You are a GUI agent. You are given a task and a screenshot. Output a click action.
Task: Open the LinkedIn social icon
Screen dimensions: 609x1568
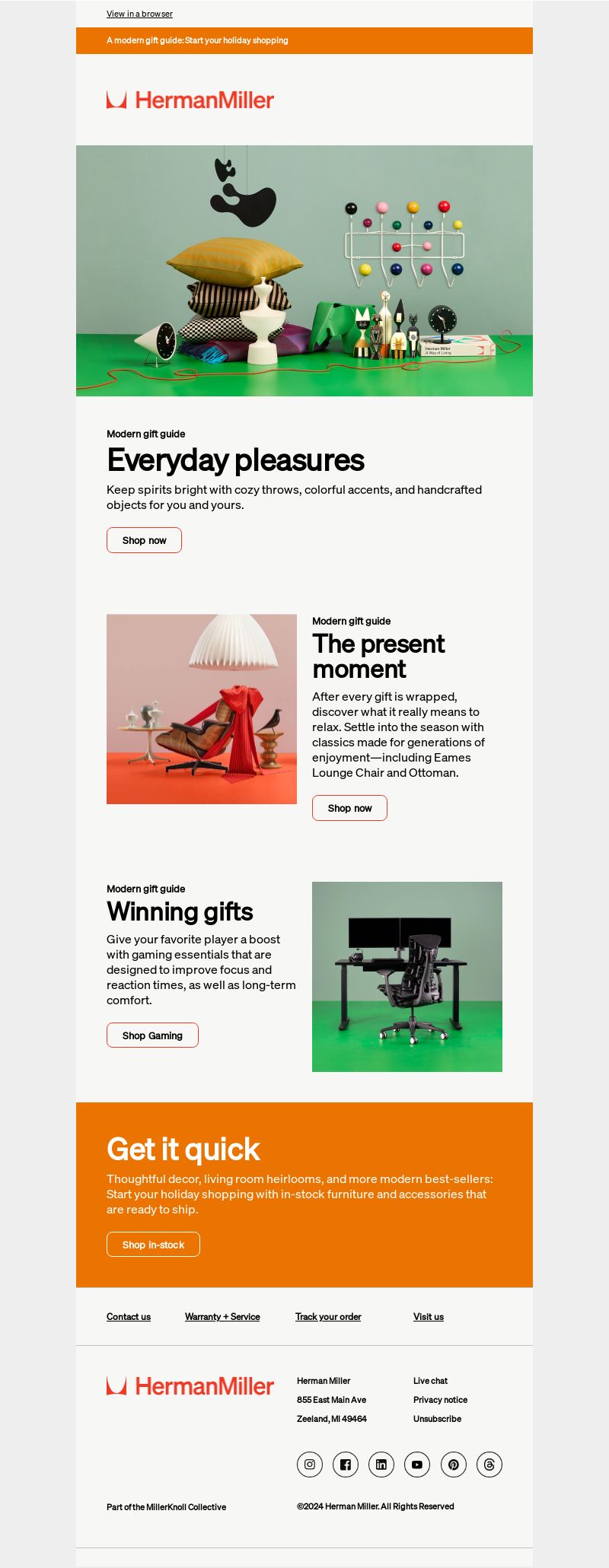coord(381,1465)
